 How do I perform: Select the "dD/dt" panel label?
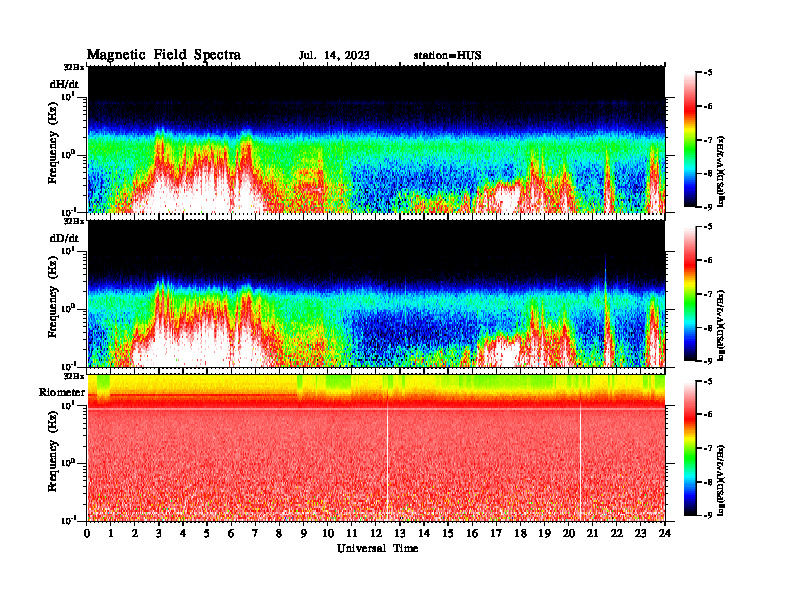tap(64, 238)
